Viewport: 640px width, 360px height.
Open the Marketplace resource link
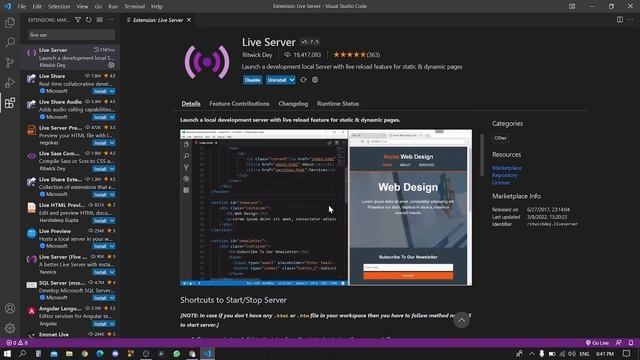(x=507, y=168)
